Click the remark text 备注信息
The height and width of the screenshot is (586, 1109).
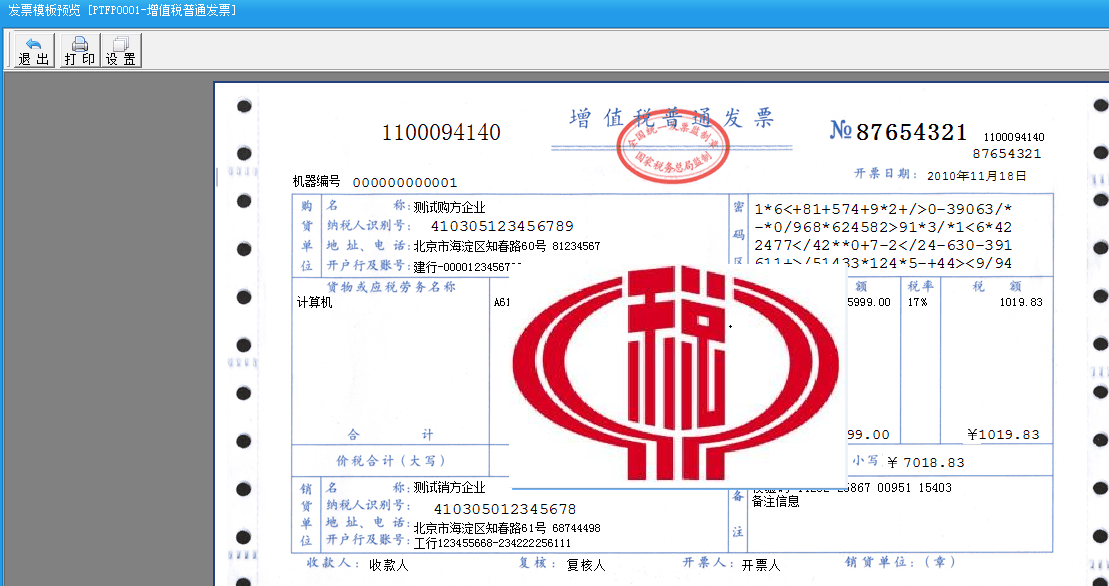point(775,501)
